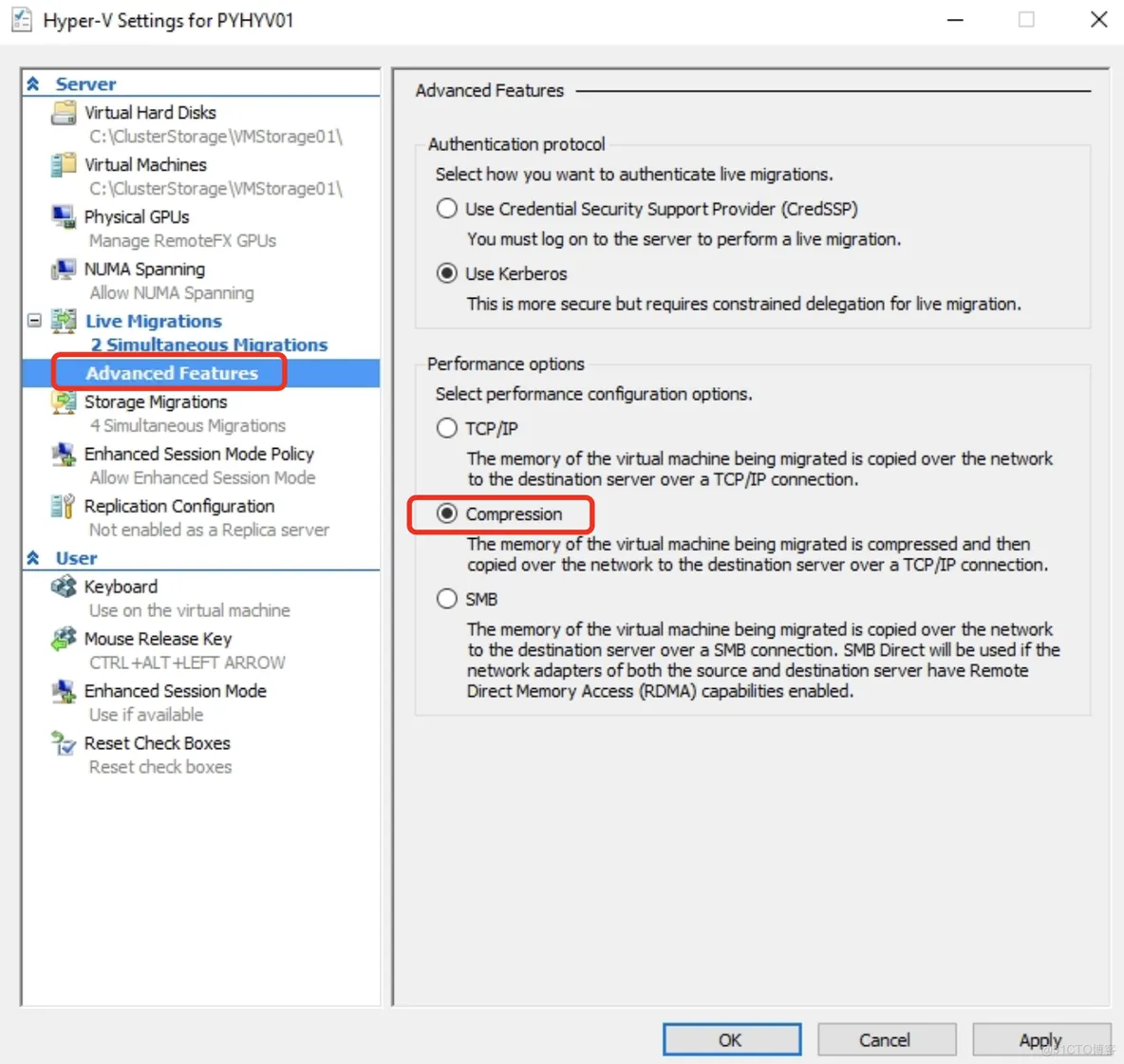Select Use Kerberos radio button

click(x=446, y=273)
